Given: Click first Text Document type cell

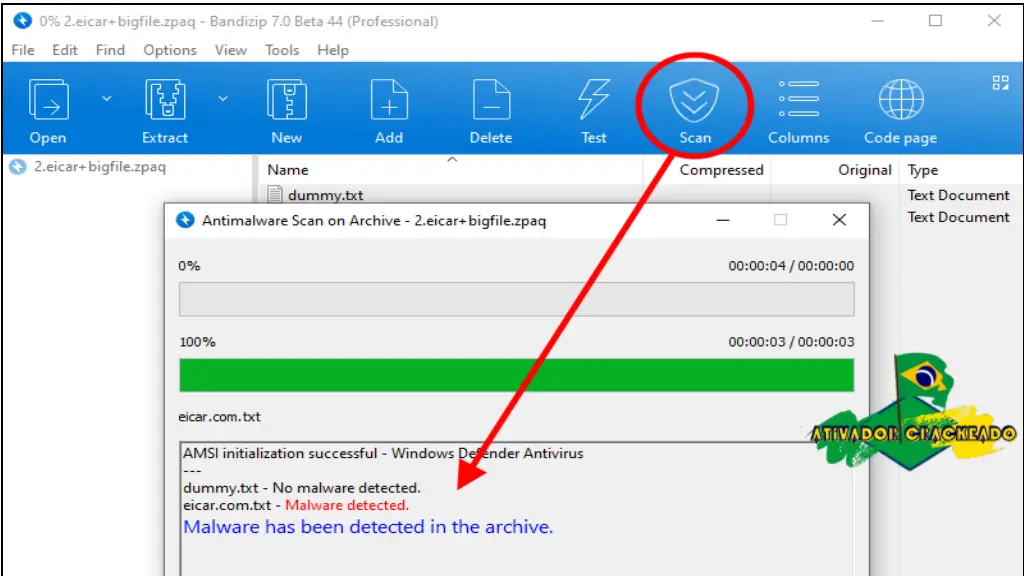Looking at the screenshot, I should (958, 195).
